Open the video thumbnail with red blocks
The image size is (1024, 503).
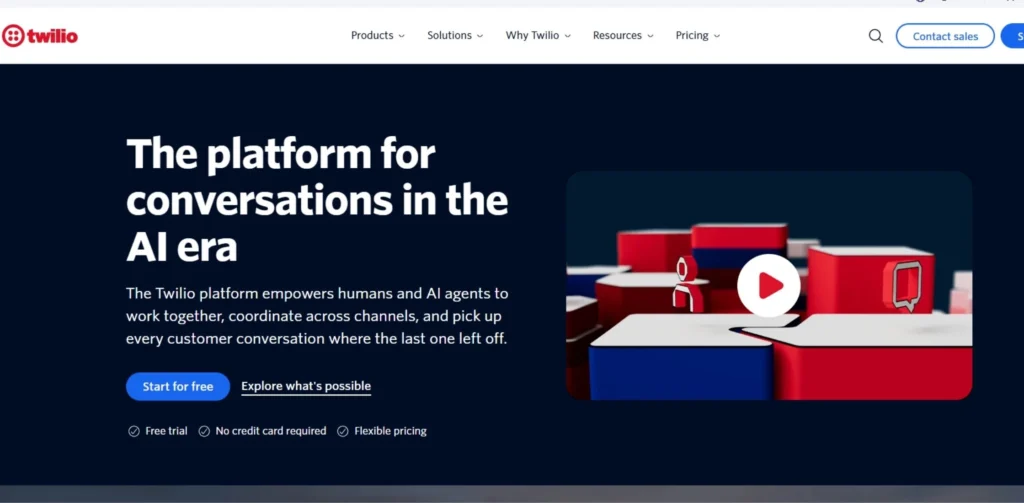769,285
